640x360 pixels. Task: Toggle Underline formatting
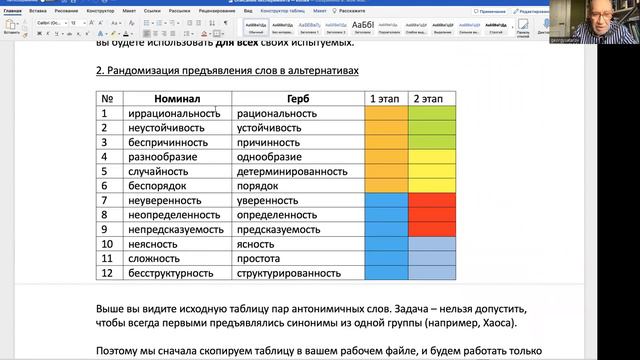click(x=56, y=34)
